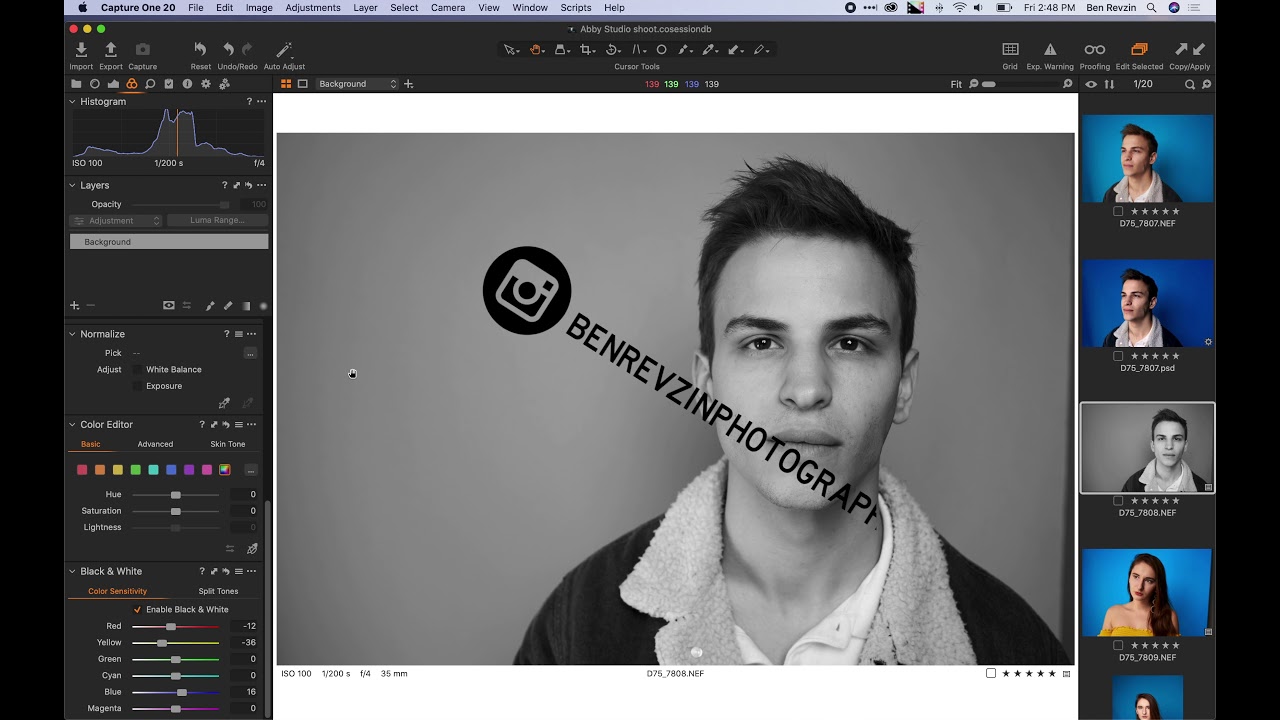Select the Pointer cursor tool
This screenshot has width=1280, height=720.
[x=509, y=49]
